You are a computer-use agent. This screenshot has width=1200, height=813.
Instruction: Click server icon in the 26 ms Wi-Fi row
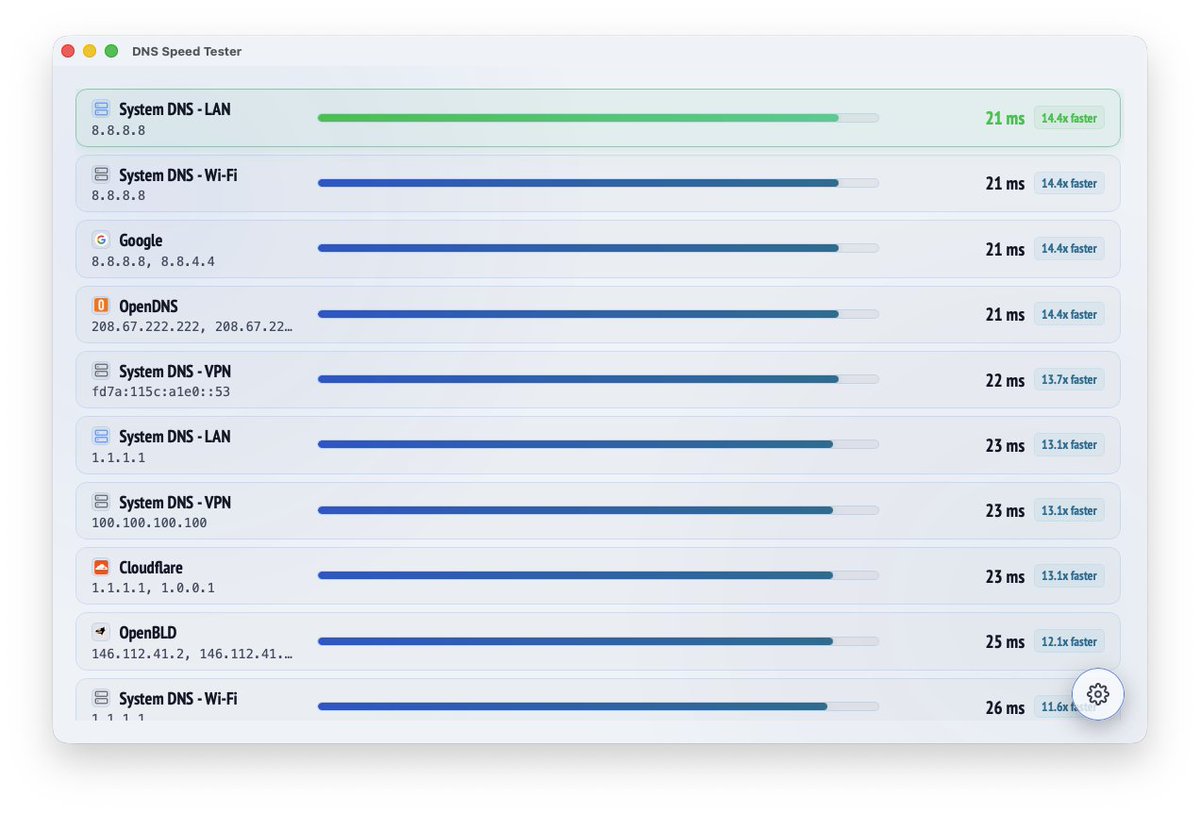point(101,698)
